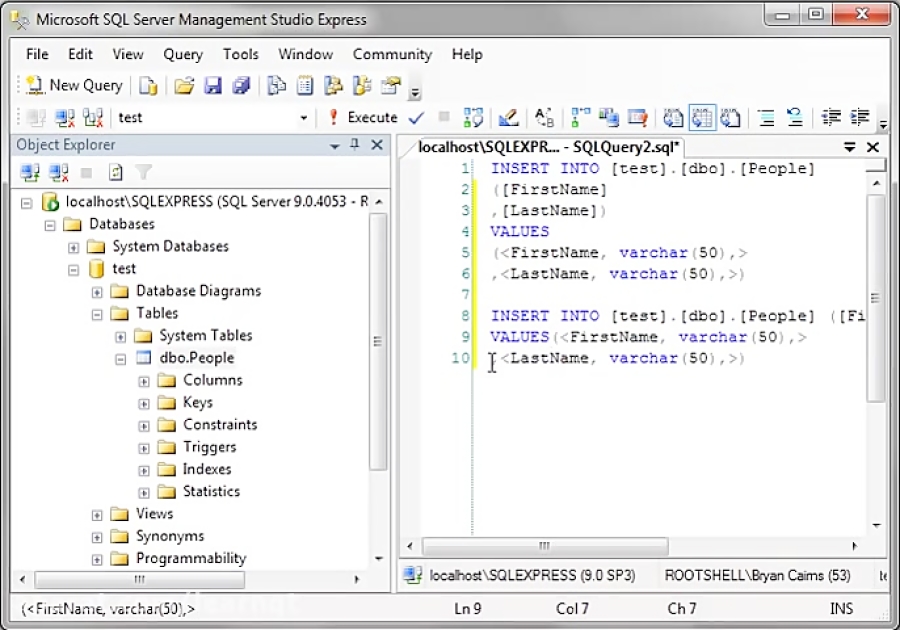Viewport: 900px width, 630px height.
Task: Toggle Results to Grid output mode
Action: click(703, 117)
